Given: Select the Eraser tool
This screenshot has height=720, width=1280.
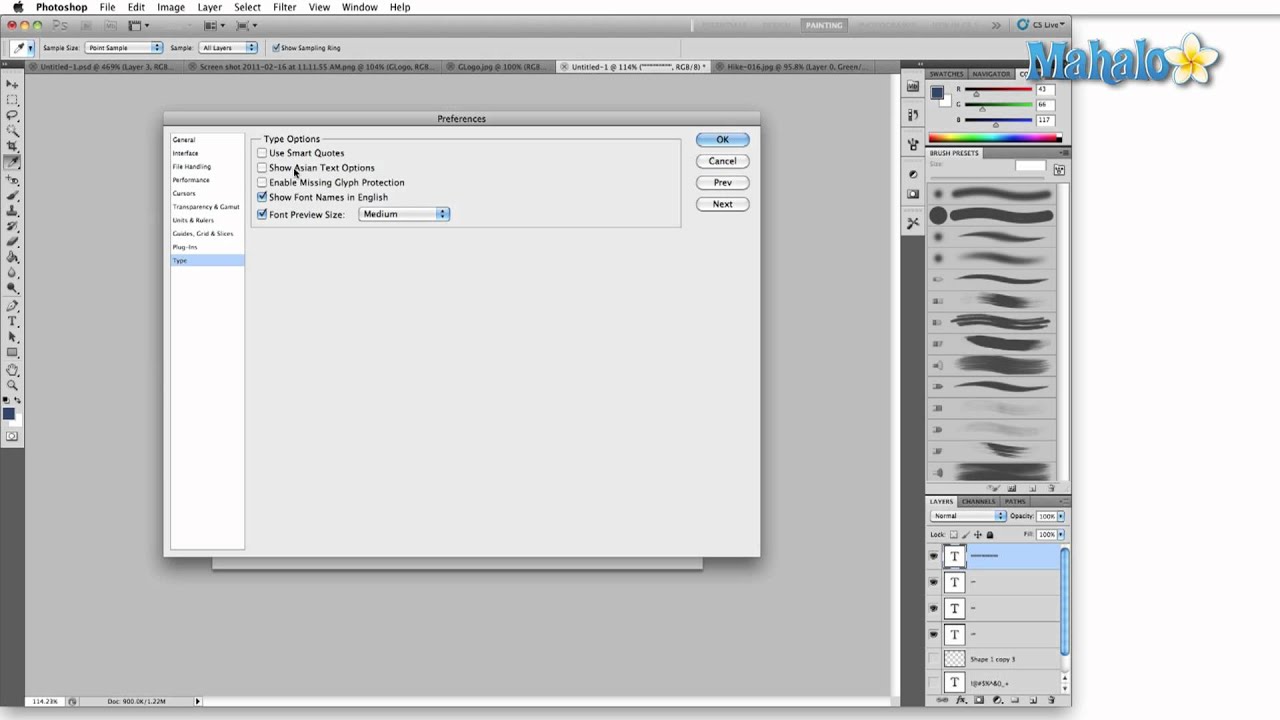Looking at the screenshot, I should (x=13, y=242).
